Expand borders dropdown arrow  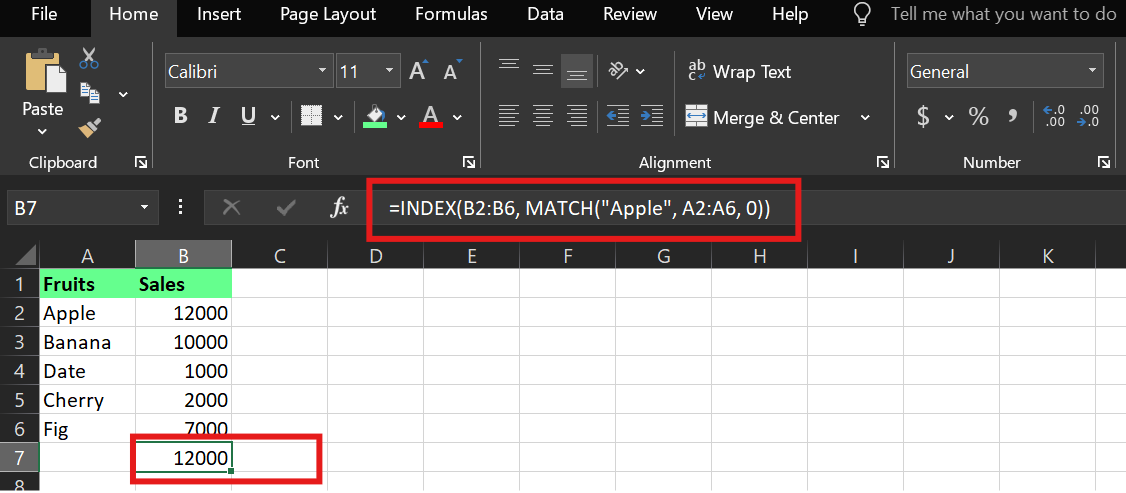338,117
